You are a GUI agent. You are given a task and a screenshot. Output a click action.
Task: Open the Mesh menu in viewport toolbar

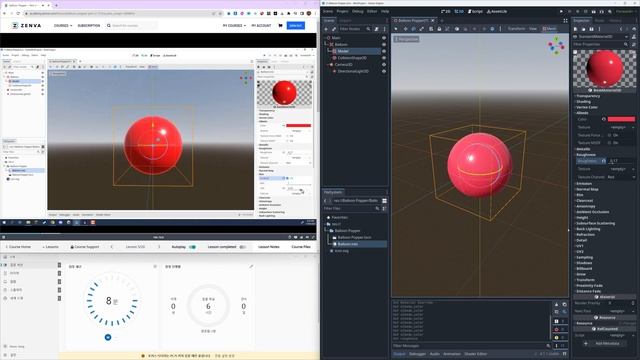tap(549, 29)
